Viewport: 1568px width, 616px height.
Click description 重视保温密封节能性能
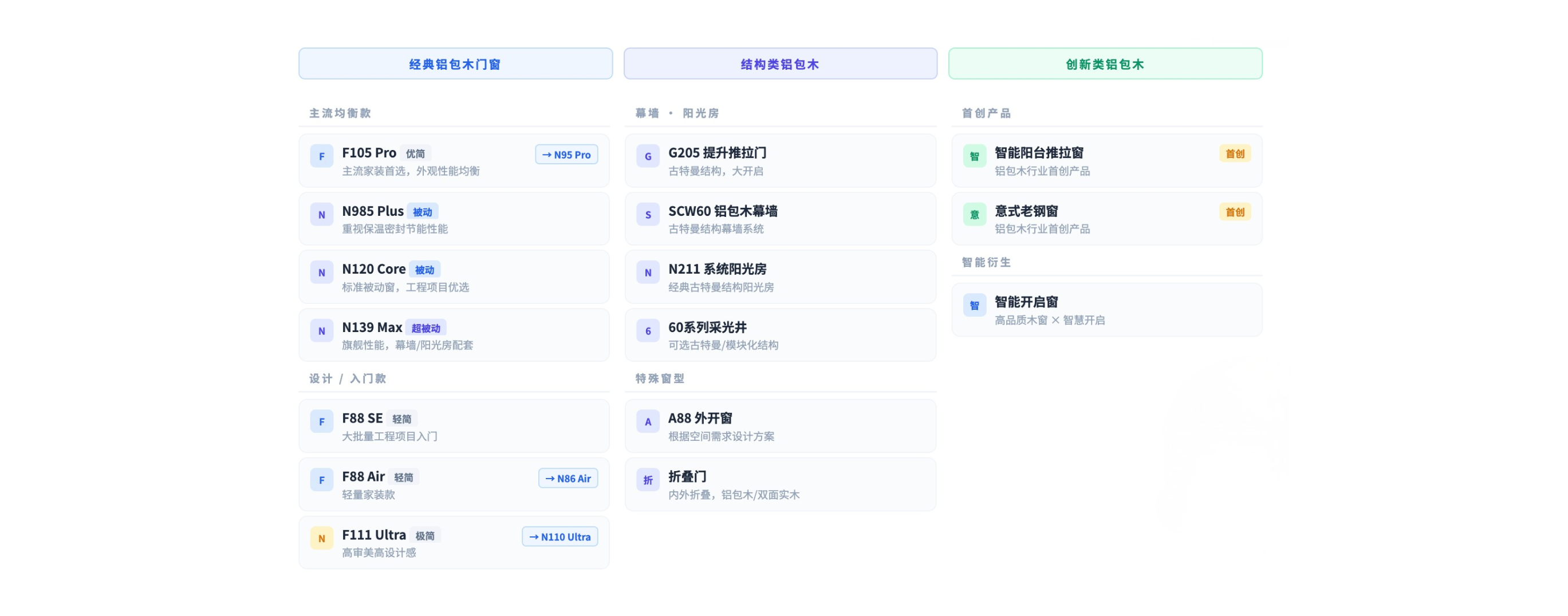[395, 229]
